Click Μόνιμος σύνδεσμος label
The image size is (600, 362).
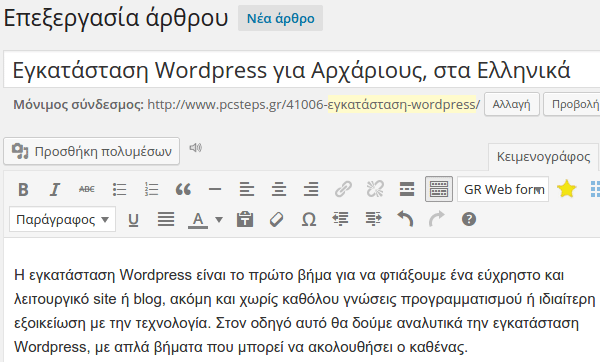[x=79, y=104]
